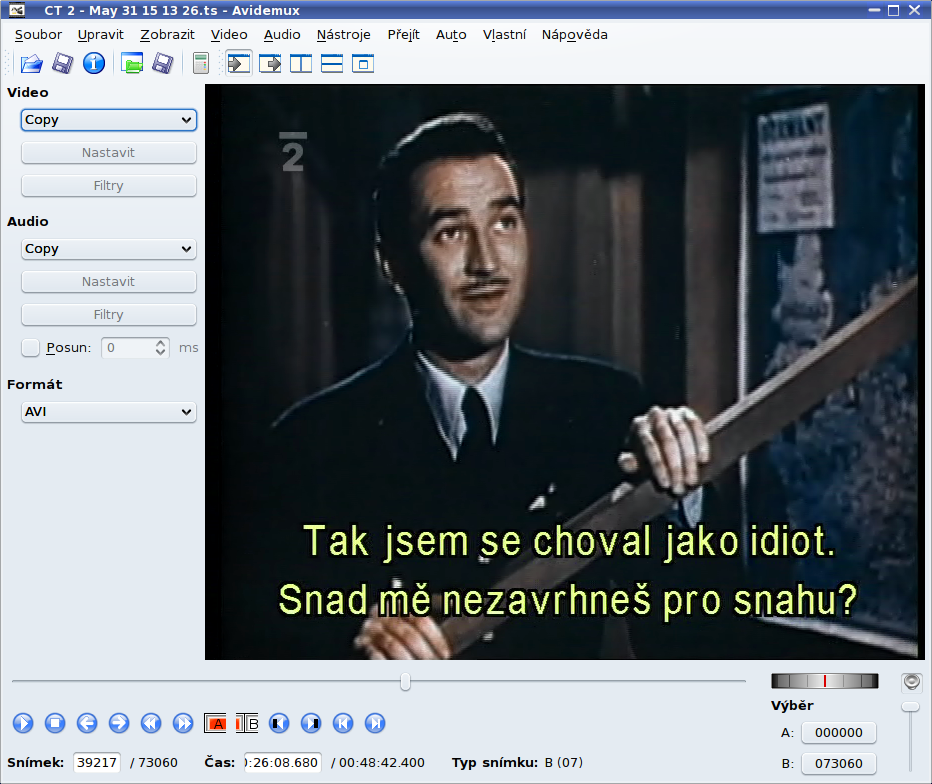Click the jog shuttle wheel control
932x784 pixels.
click(824, 681)
